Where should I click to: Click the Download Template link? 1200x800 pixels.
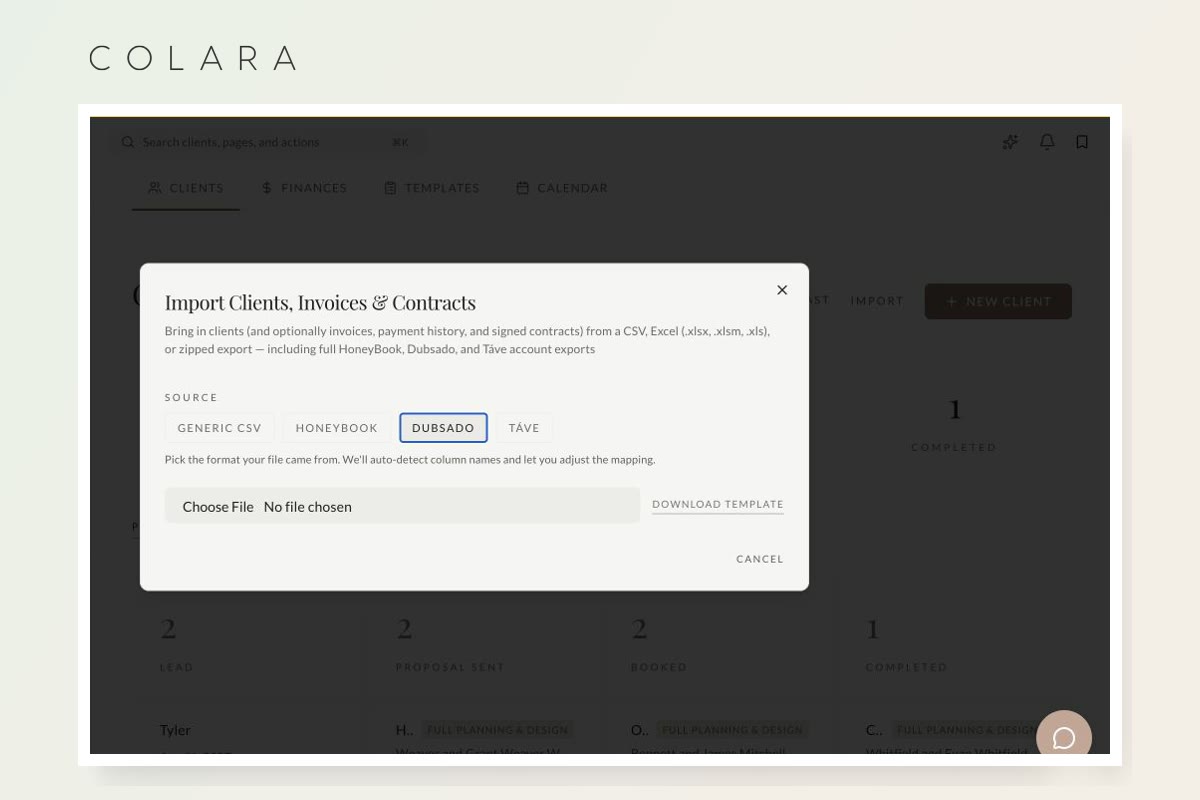coord(718,505)
